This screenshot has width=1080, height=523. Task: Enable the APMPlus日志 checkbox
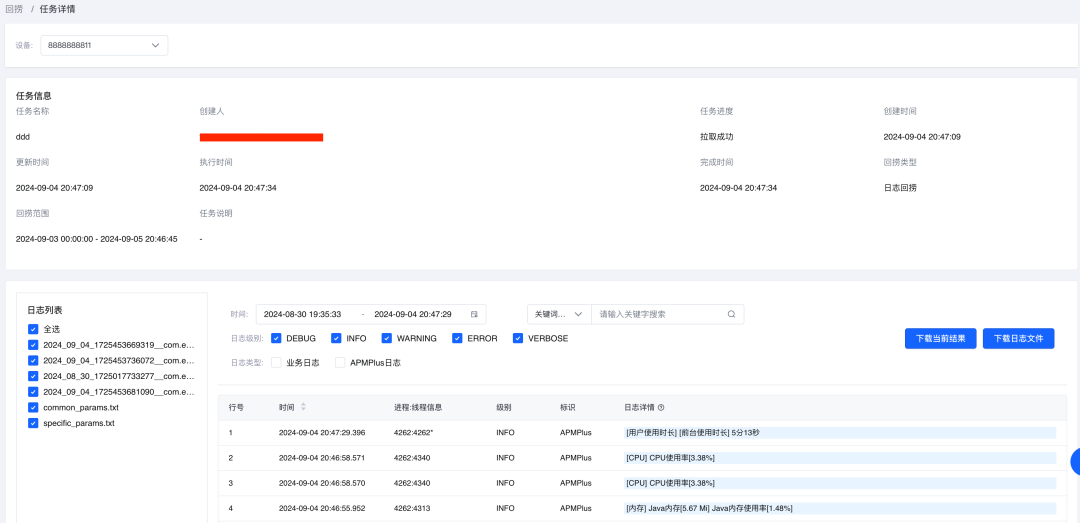point(340,363)
